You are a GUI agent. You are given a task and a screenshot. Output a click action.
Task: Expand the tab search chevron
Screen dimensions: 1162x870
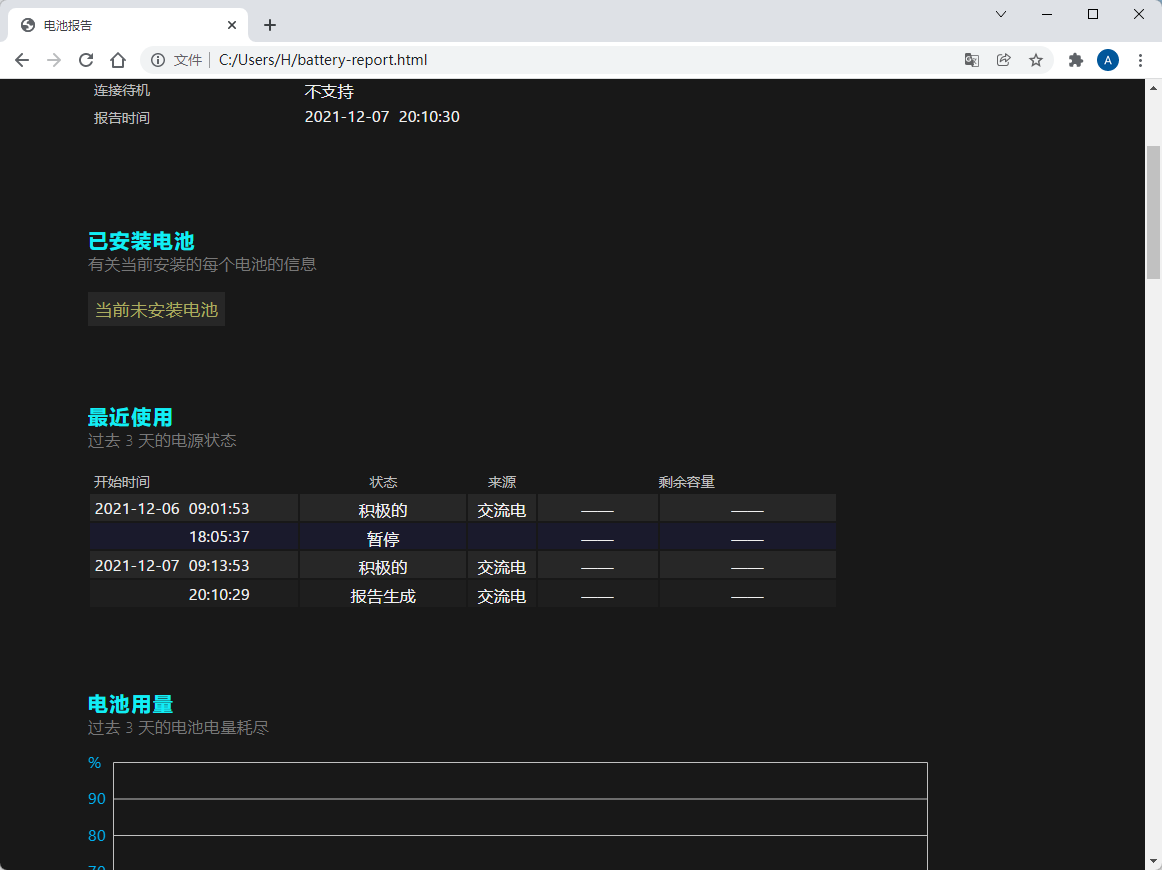tap(1001, 14)
